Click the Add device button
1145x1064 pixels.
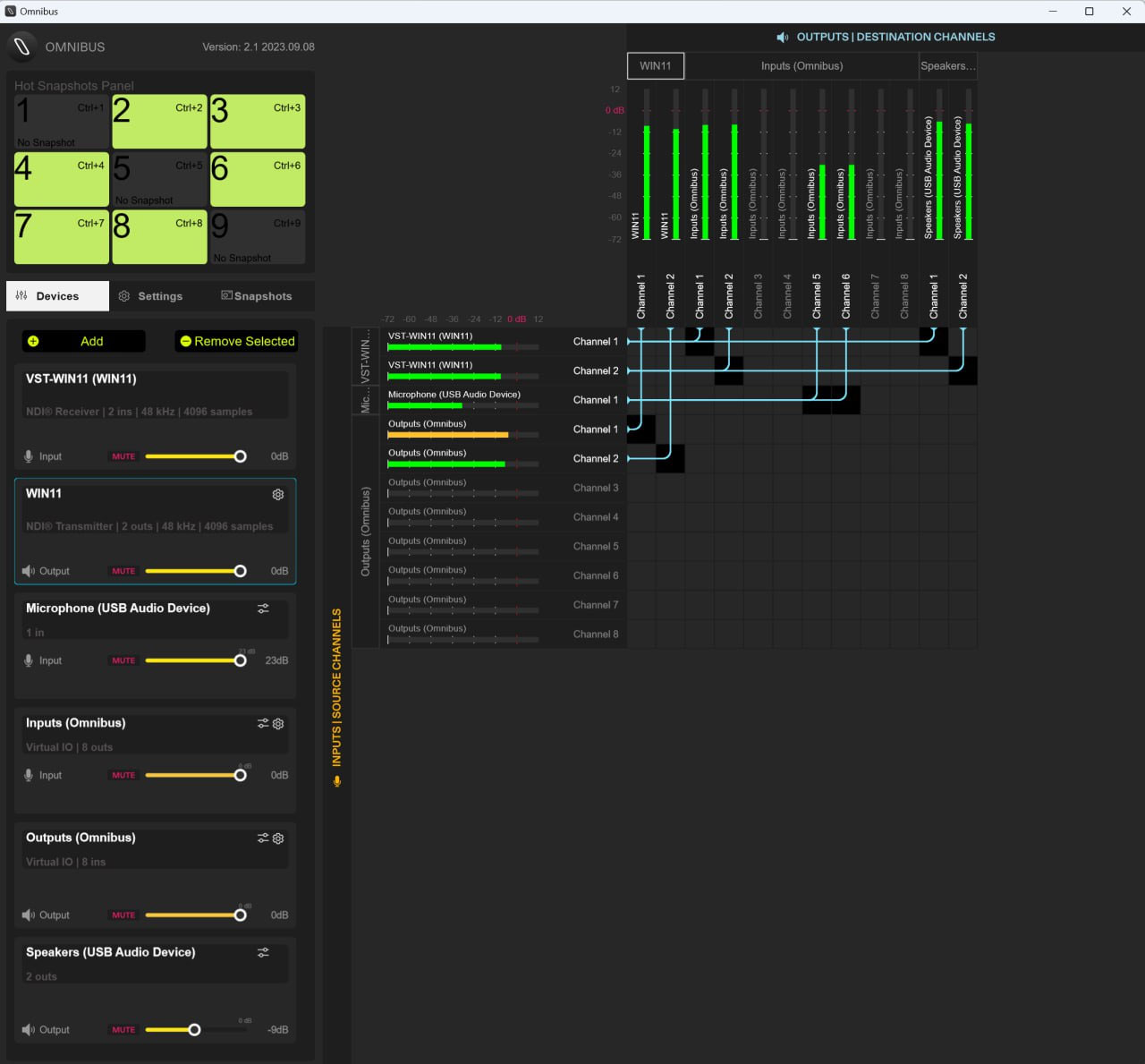(x=83, y=342)
